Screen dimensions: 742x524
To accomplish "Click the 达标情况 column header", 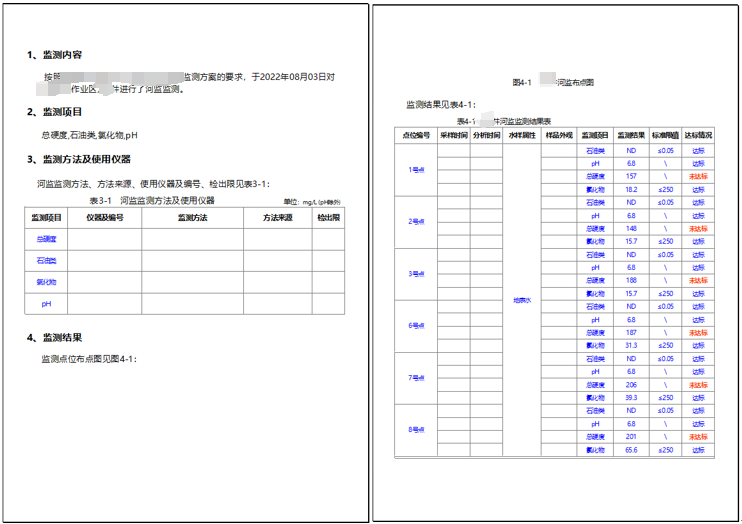I will pos(698,134).
